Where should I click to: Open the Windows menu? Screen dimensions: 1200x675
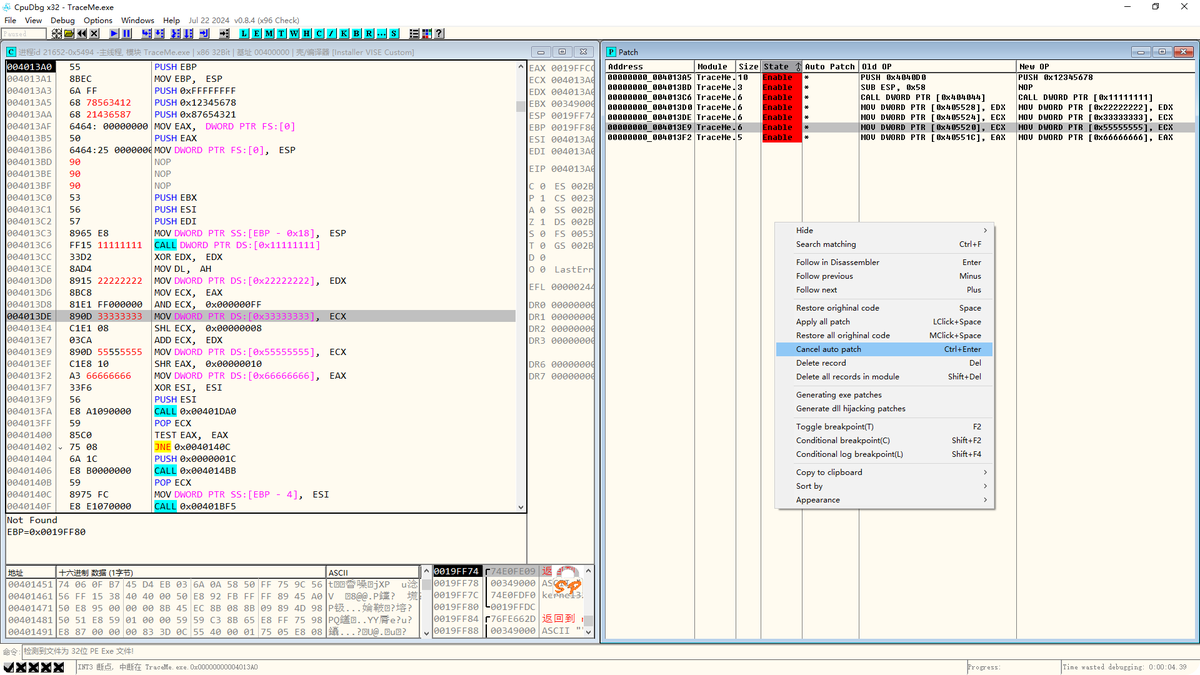(x=138, y=20)
